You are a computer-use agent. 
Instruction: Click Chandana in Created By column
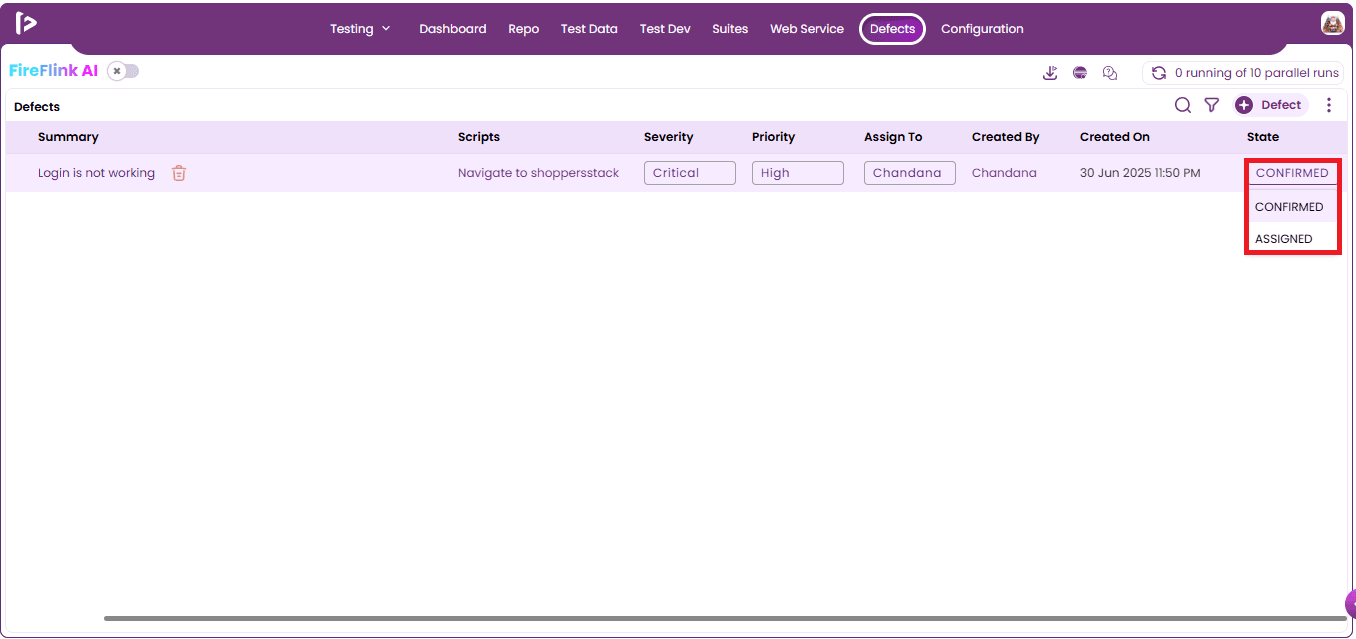(1004, 173)
